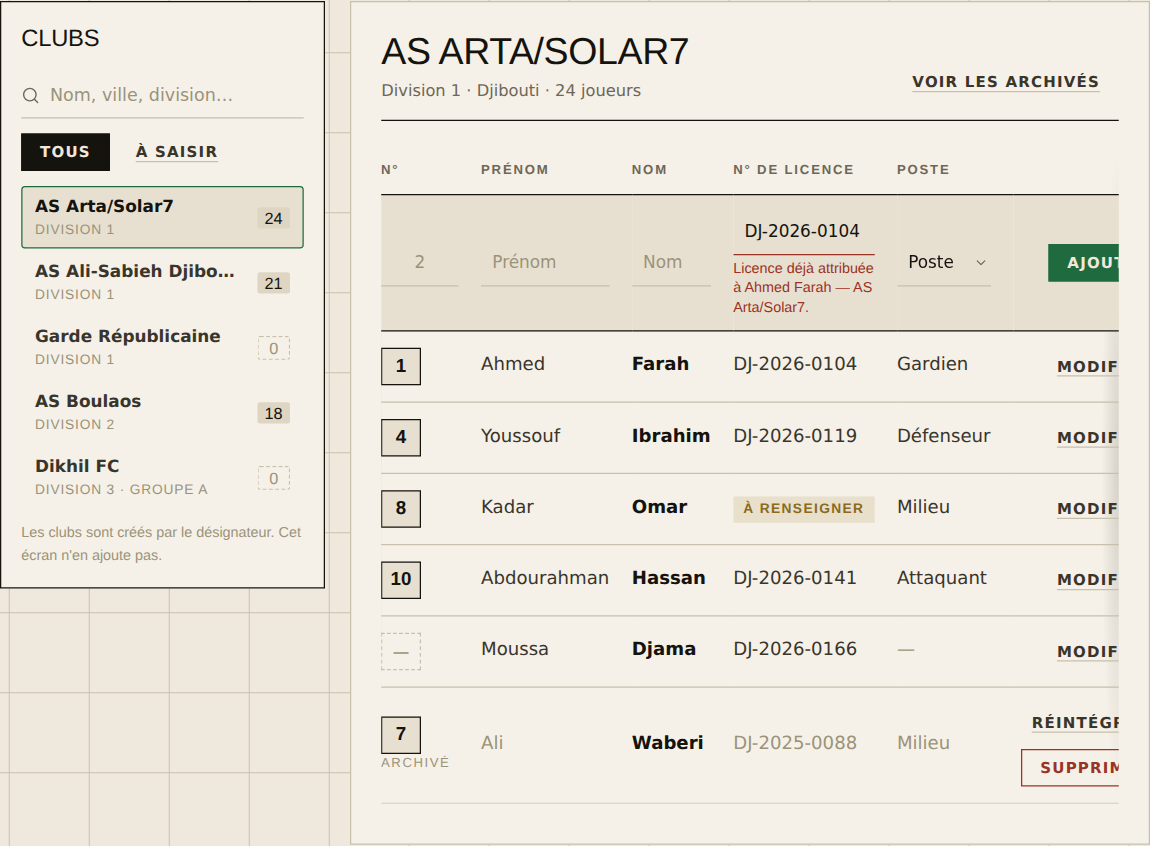Image resolution: width=1150 pixels, height=846 pixels.
Task: Click the Nom input field
Action: (x=671, y=262)
